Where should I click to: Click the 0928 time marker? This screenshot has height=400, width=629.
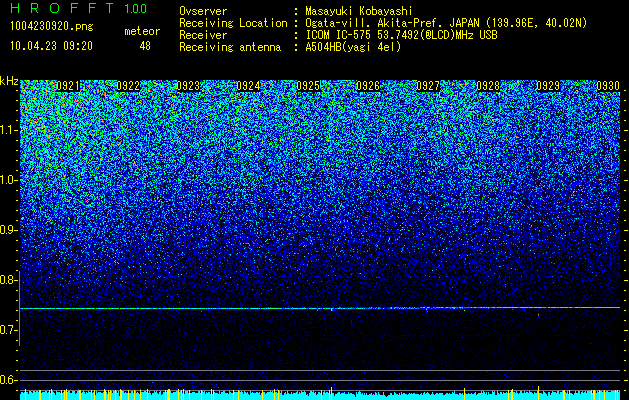tap(488, 86)
